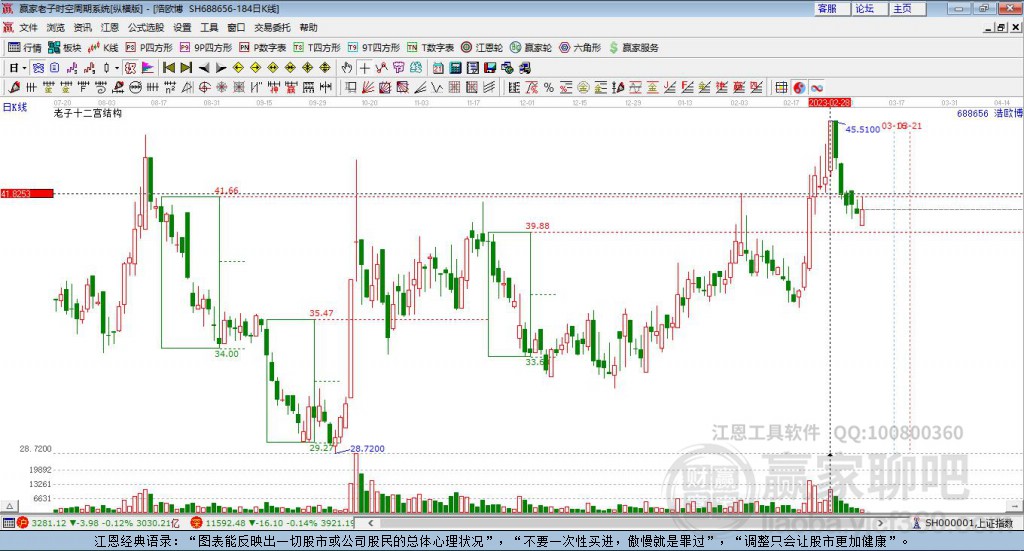Screen dimensions: 1024x551
Task: Open 赢家服务 service page
Action: click(633, 48)
